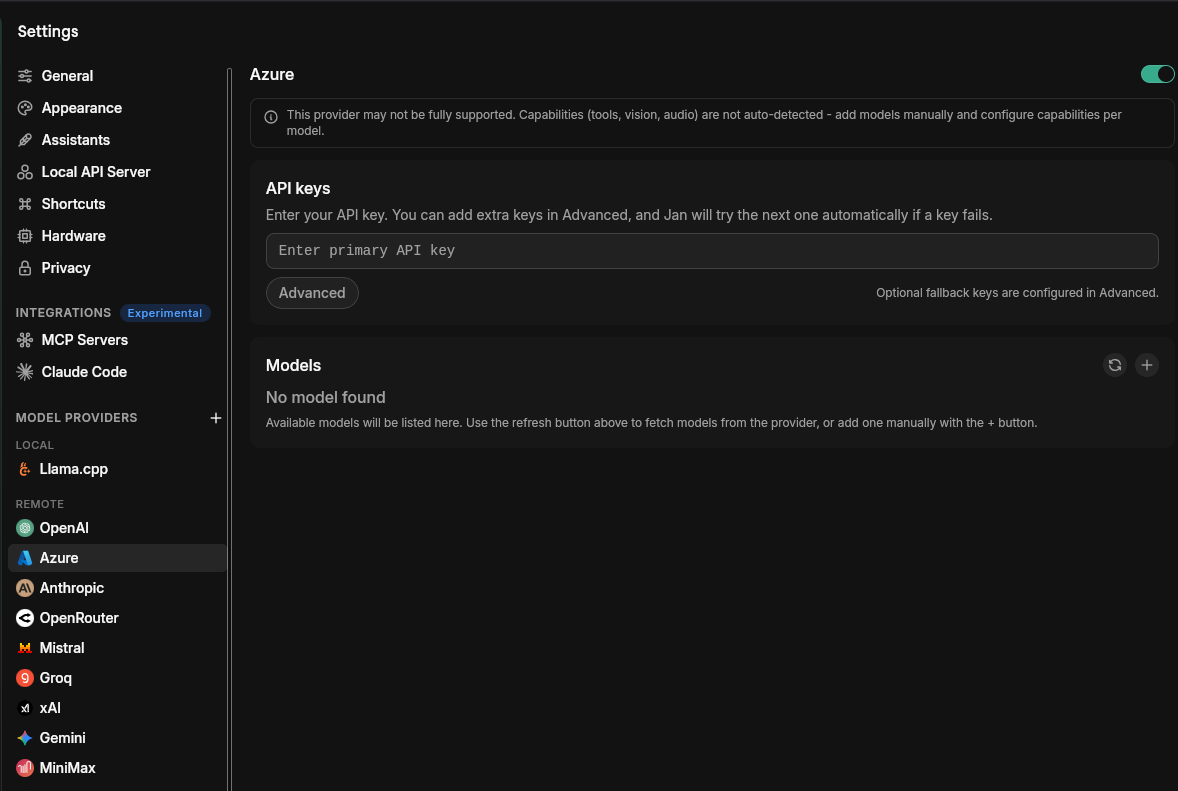Select the Gemini provider
Screen dimensions: 1178x791
[x=117, y=738]
